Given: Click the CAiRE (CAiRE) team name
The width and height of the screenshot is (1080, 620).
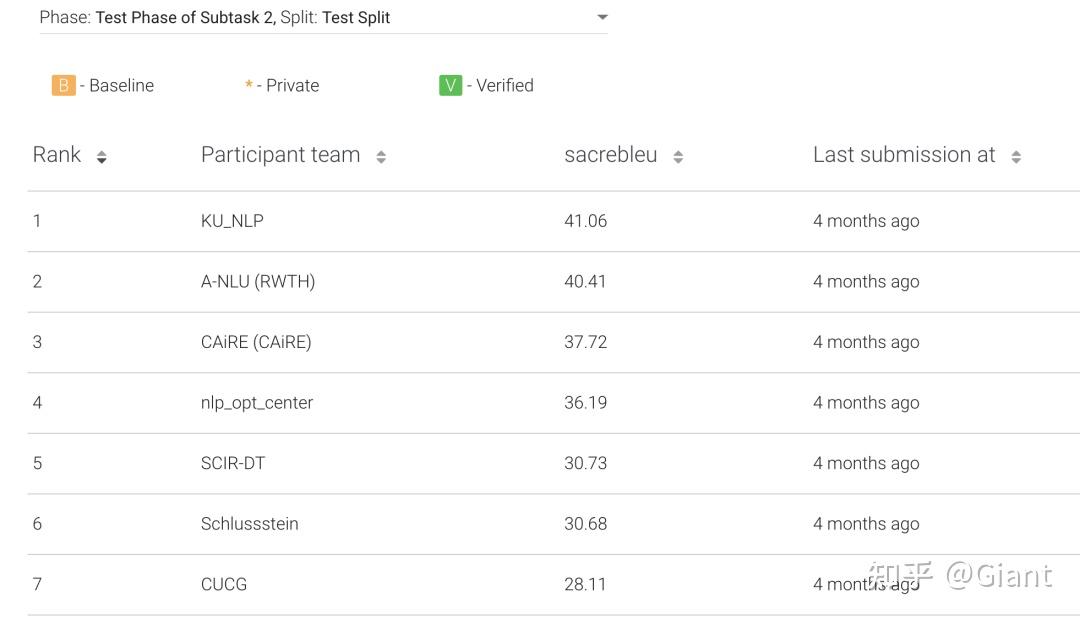Looking at the screenshot, I should click(x=256, y=342).
